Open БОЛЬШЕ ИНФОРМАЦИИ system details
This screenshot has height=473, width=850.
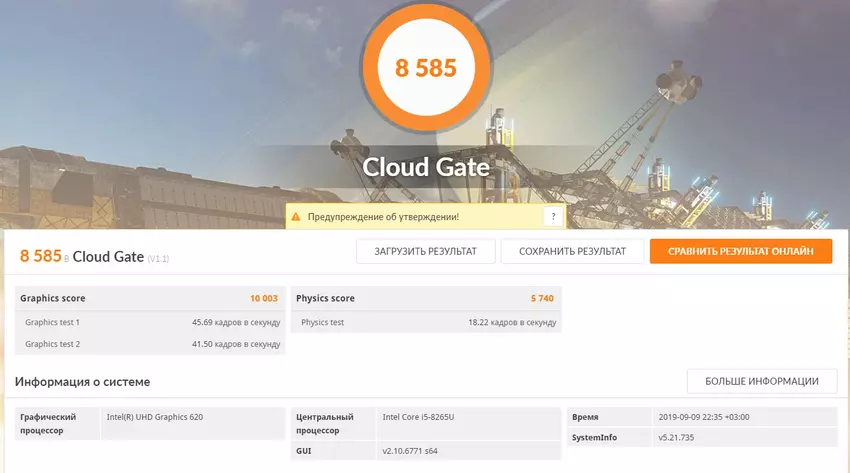point(761,381)
